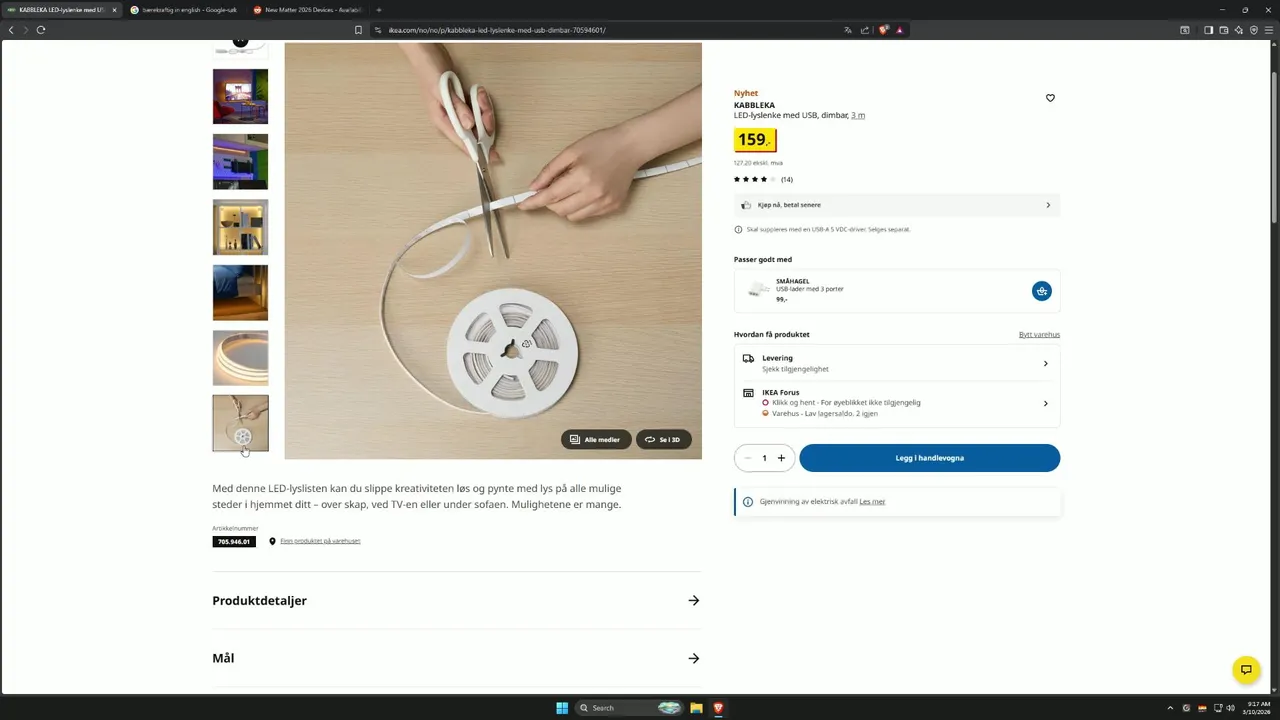Click the browser back arrow

11,30
